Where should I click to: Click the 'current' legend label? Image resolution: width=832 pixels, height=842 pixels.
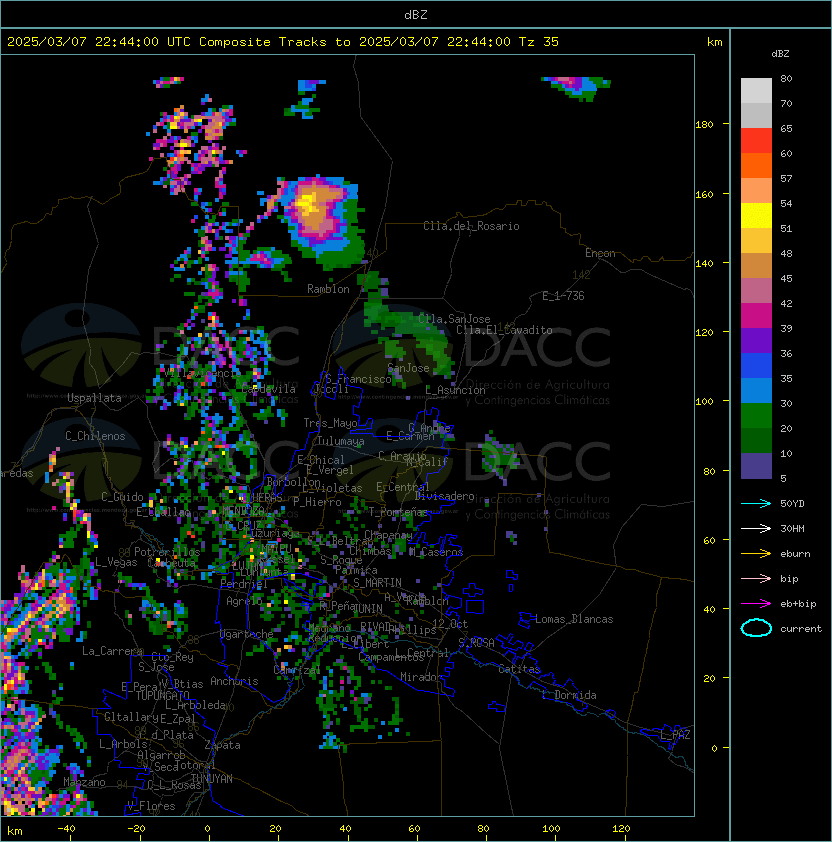801,629
